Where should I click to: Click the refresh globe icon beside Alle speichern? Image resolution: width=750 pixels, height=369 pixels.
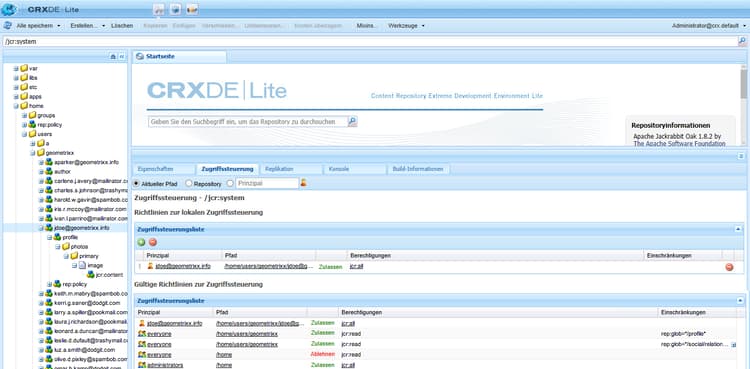click(8, 25)
